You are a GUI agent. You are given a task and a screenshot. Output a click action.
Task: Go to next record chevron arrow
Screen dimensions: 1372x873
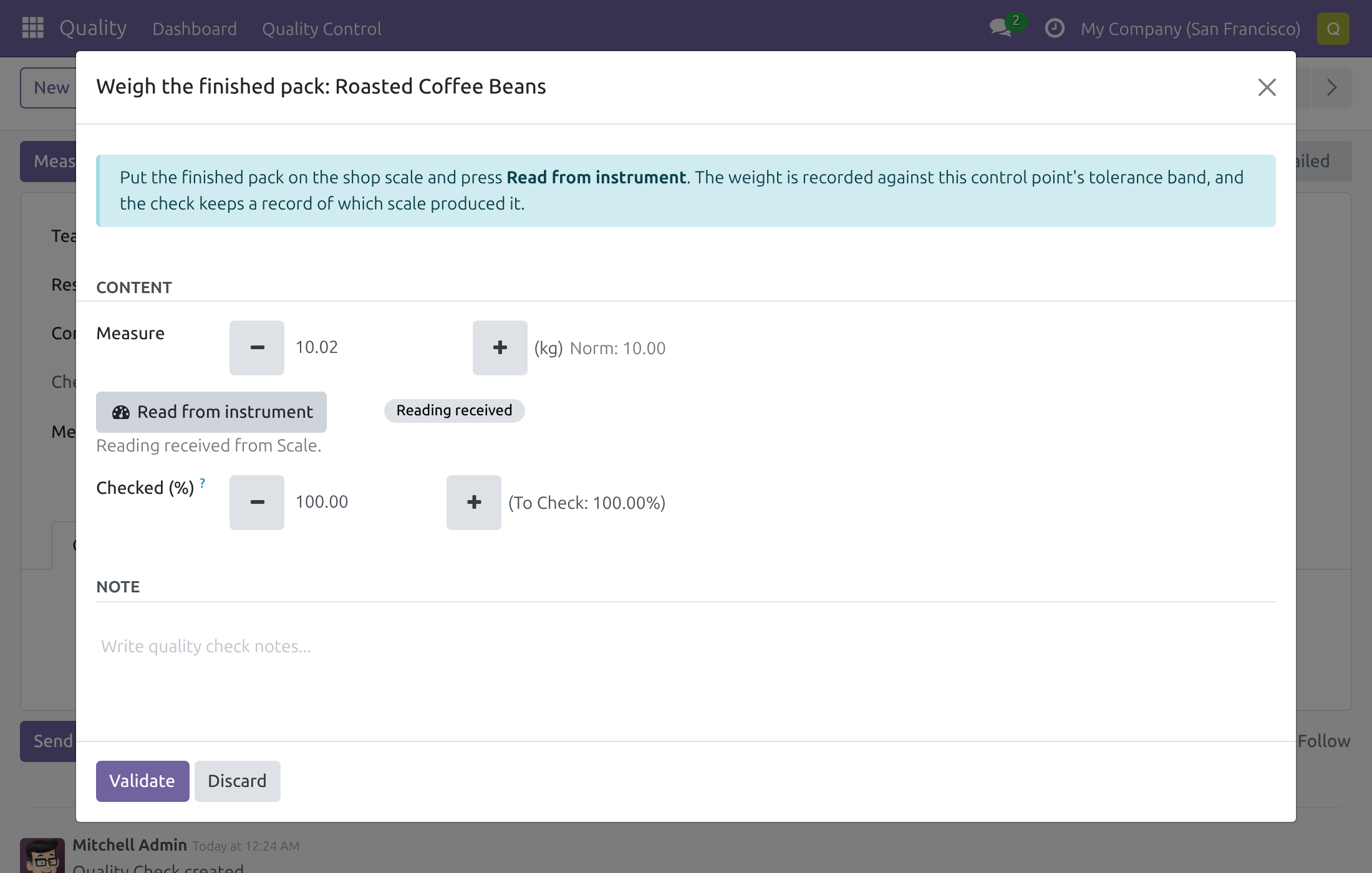[1331, 87]
